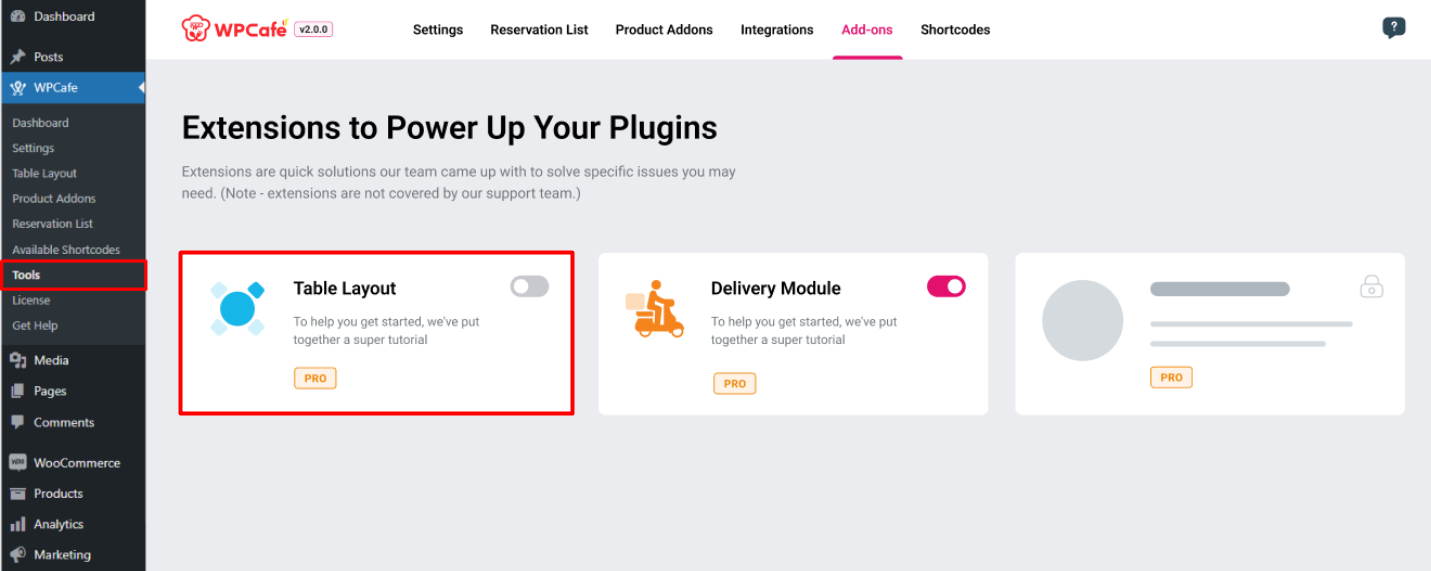The height and width of the screenshot is (571, 1431).
Task: Open Posts in the admin sidebar
Action: click(x=48, y=57)
